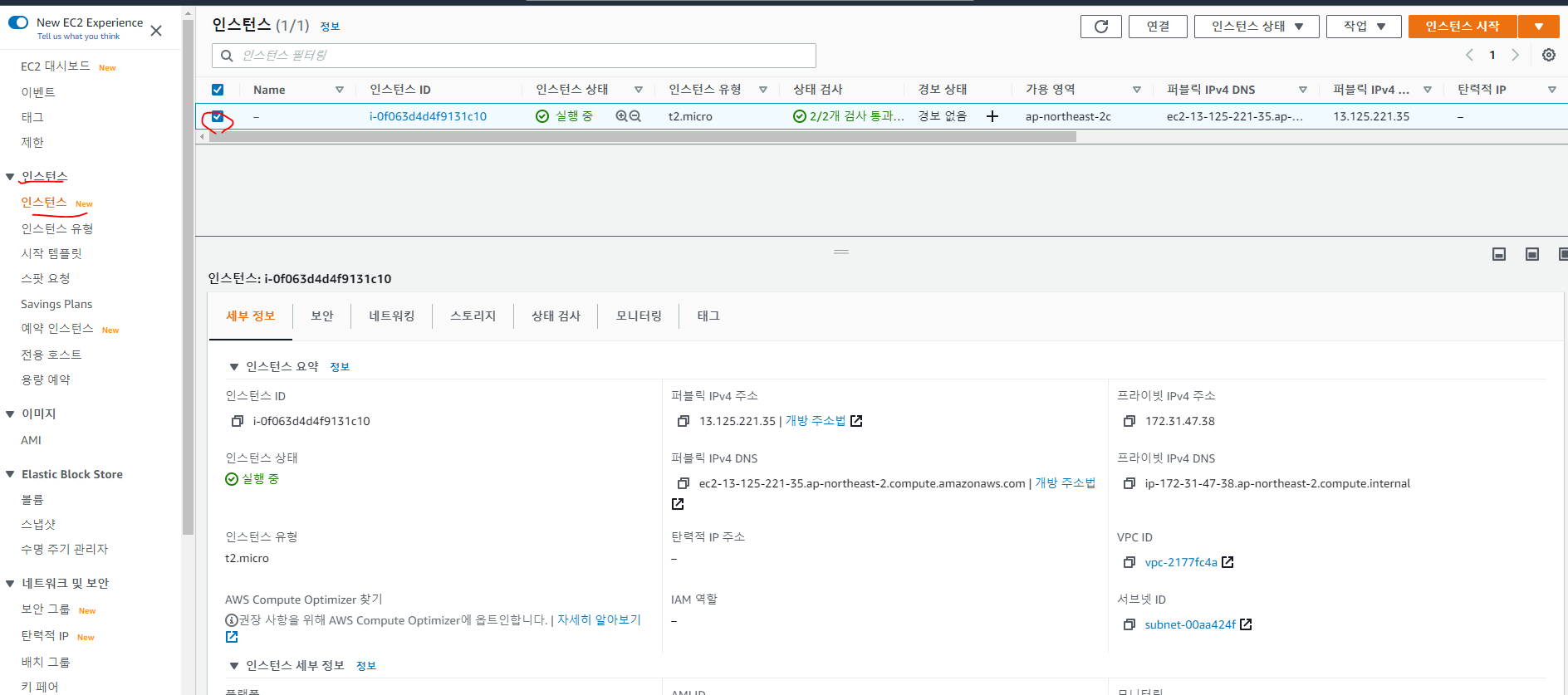
Task: Switch to the 보안 tab
Action: pyautogui.click(x=322, y=316)
